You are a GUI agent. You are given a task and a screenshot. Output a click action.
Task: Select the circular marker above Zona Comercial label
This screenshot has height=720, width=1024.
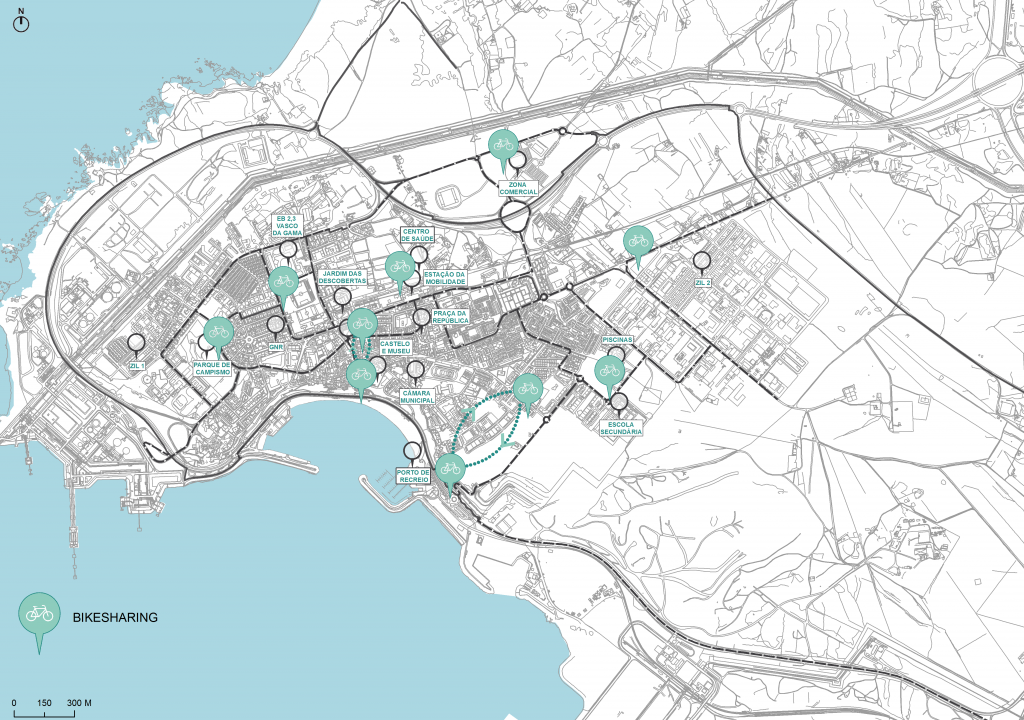(x=518, y=161)
